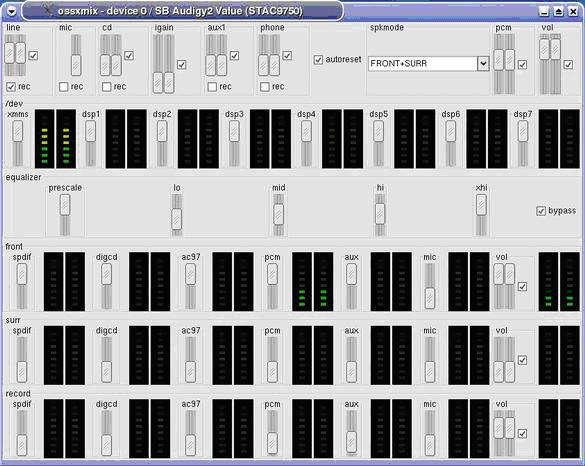Click the front mic slider handle
This screenshot has height=466, width=585.
[x=430, y=298]
